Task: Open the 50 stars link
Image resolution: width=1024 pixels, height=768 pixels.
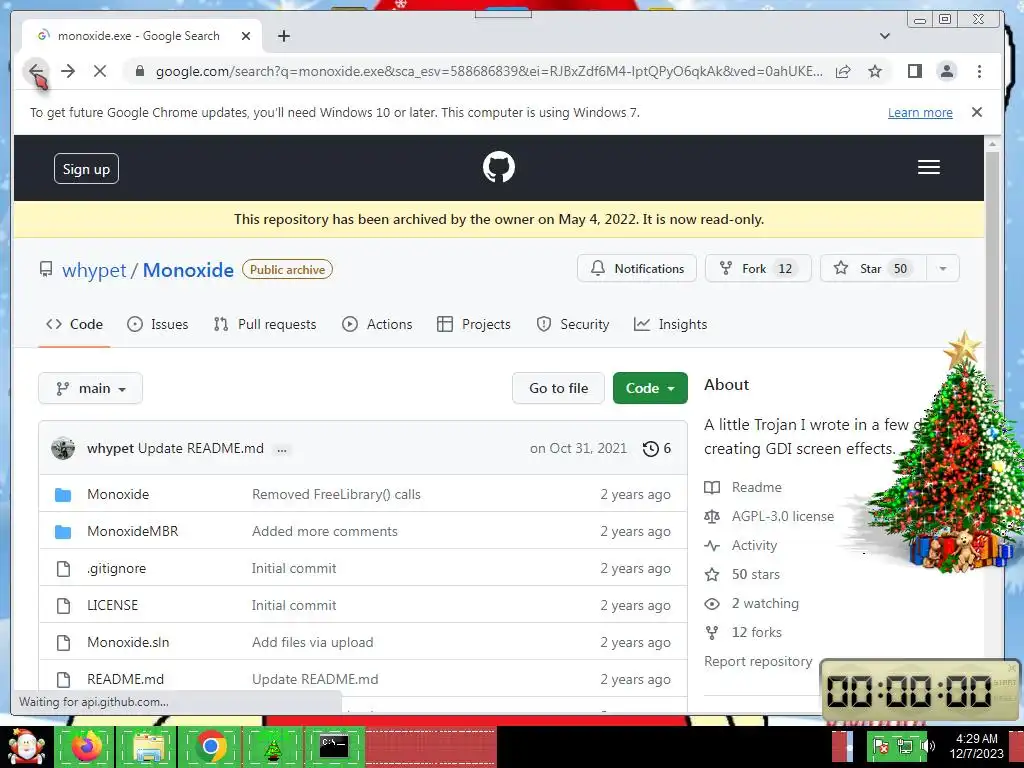Action: (x=743, y=574)
